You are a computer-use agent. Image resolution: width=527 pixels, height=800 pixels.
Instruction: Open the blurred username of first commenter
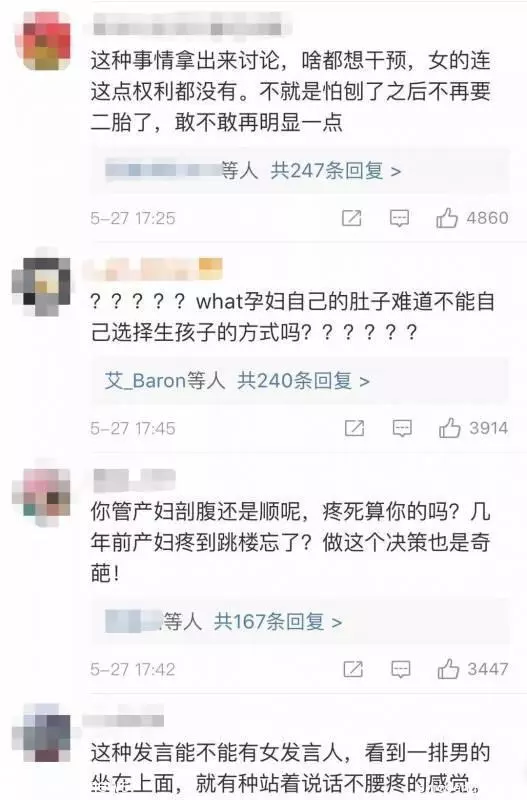click(189, 24)
